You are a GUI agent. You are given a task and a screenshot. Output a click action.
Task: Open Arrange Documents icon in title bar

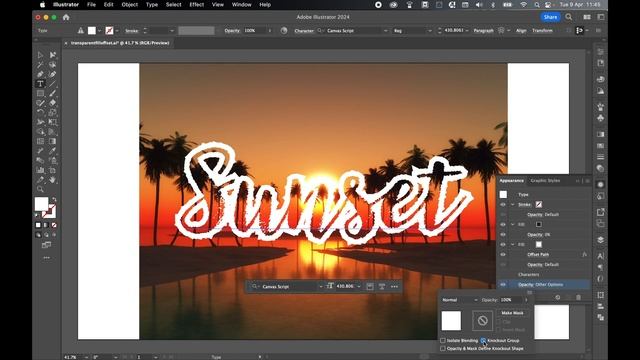pos(587,17)
